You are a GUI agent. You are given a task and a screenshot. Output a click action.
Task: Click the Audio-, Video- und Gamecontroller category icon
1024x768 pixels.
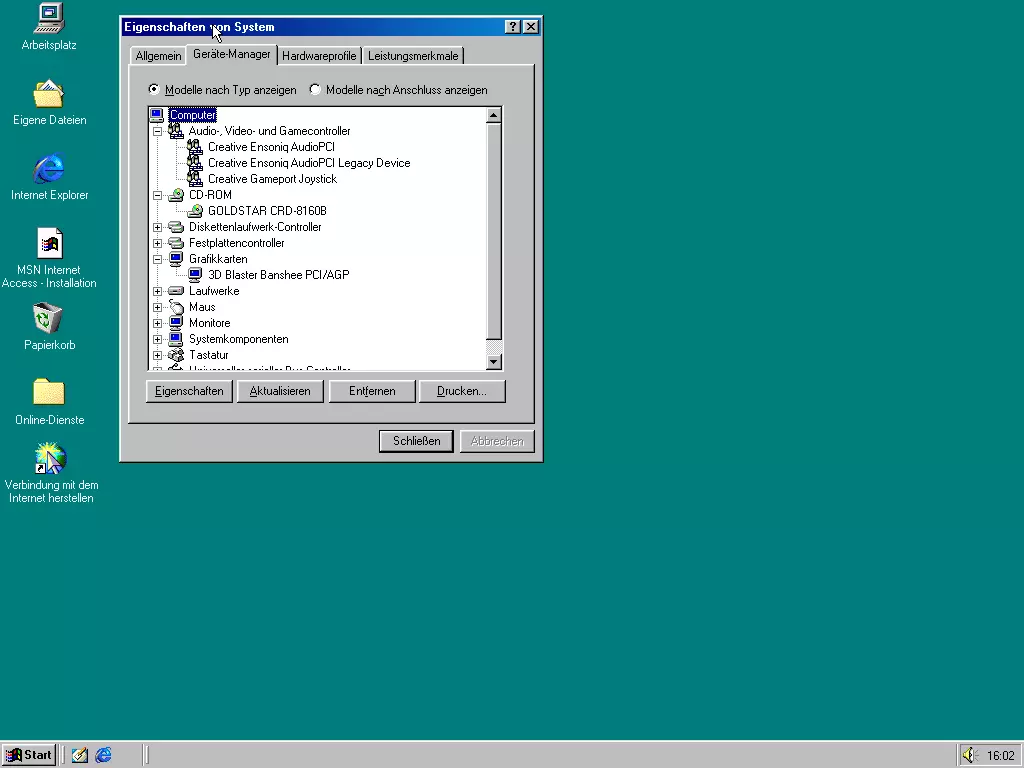176,131
